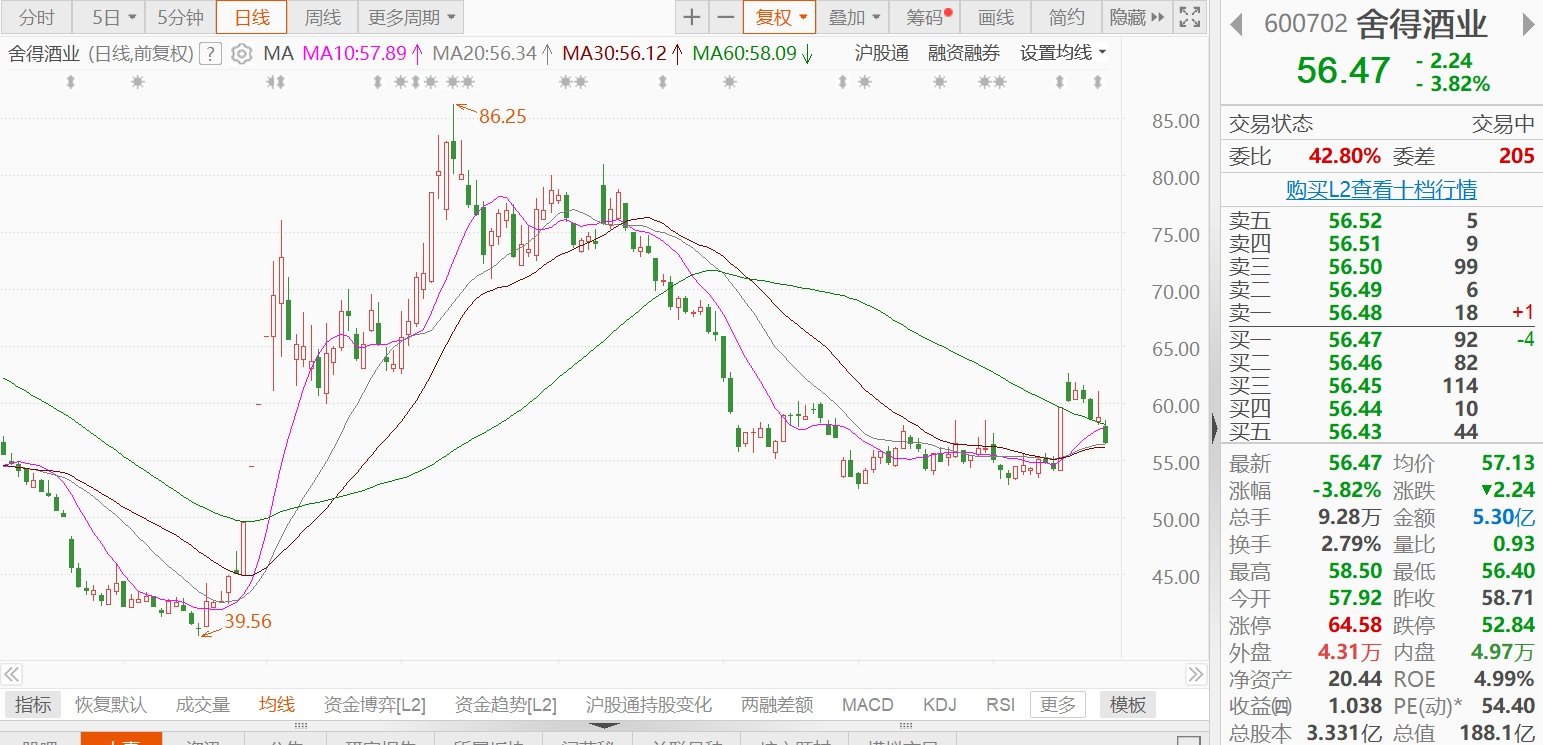Collapse bottom panel with triangle handle

click(606, 725)
